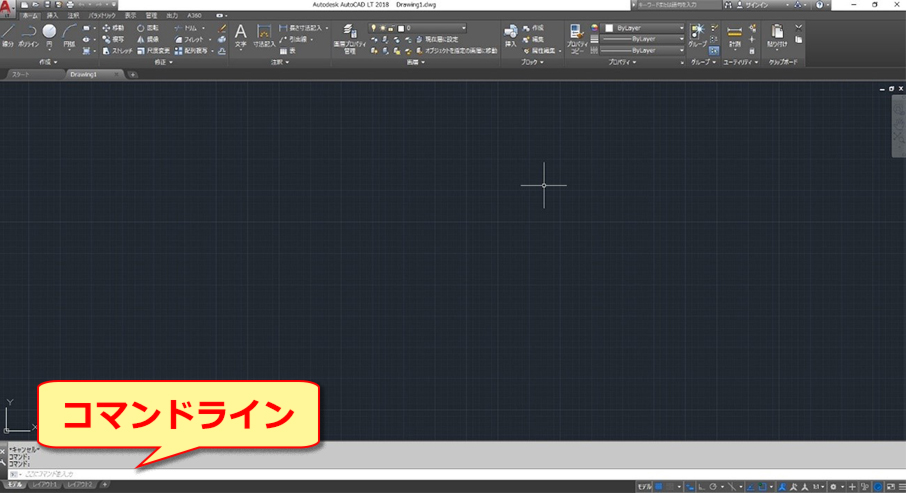906x493 pixels.
Task: Toggle the group selection button in Group panel
Action: (x=714, y=51)
